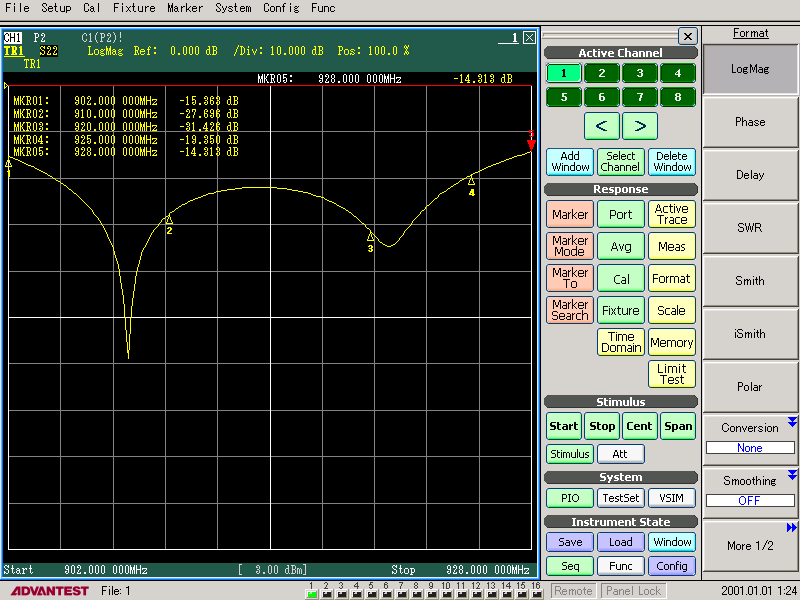The height and width of the screenshot is (600, 800).
Task: Select active channel 1
Action: point(564,73)
